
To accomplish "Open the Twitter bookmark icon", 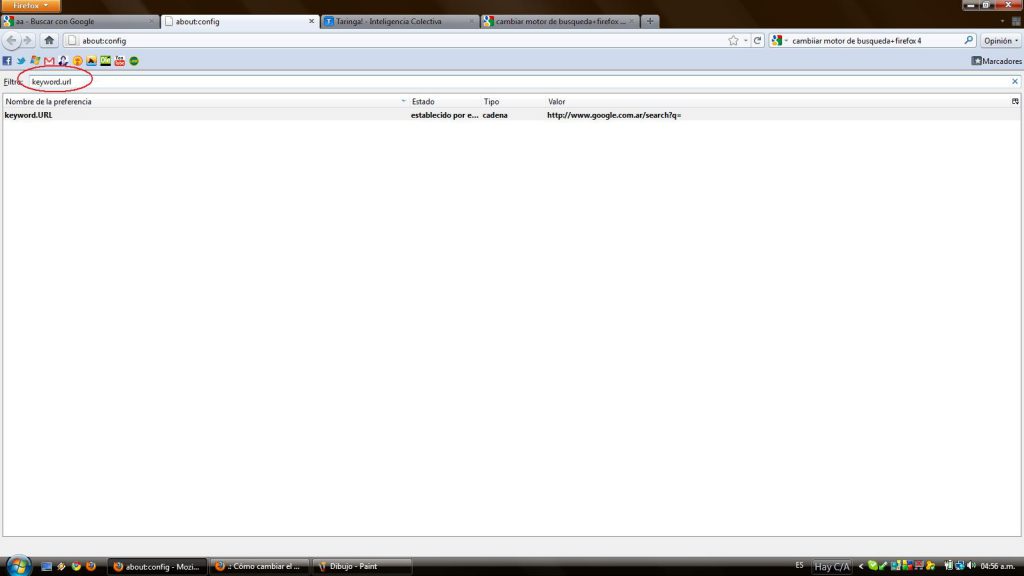I will (x=21, y=61).
